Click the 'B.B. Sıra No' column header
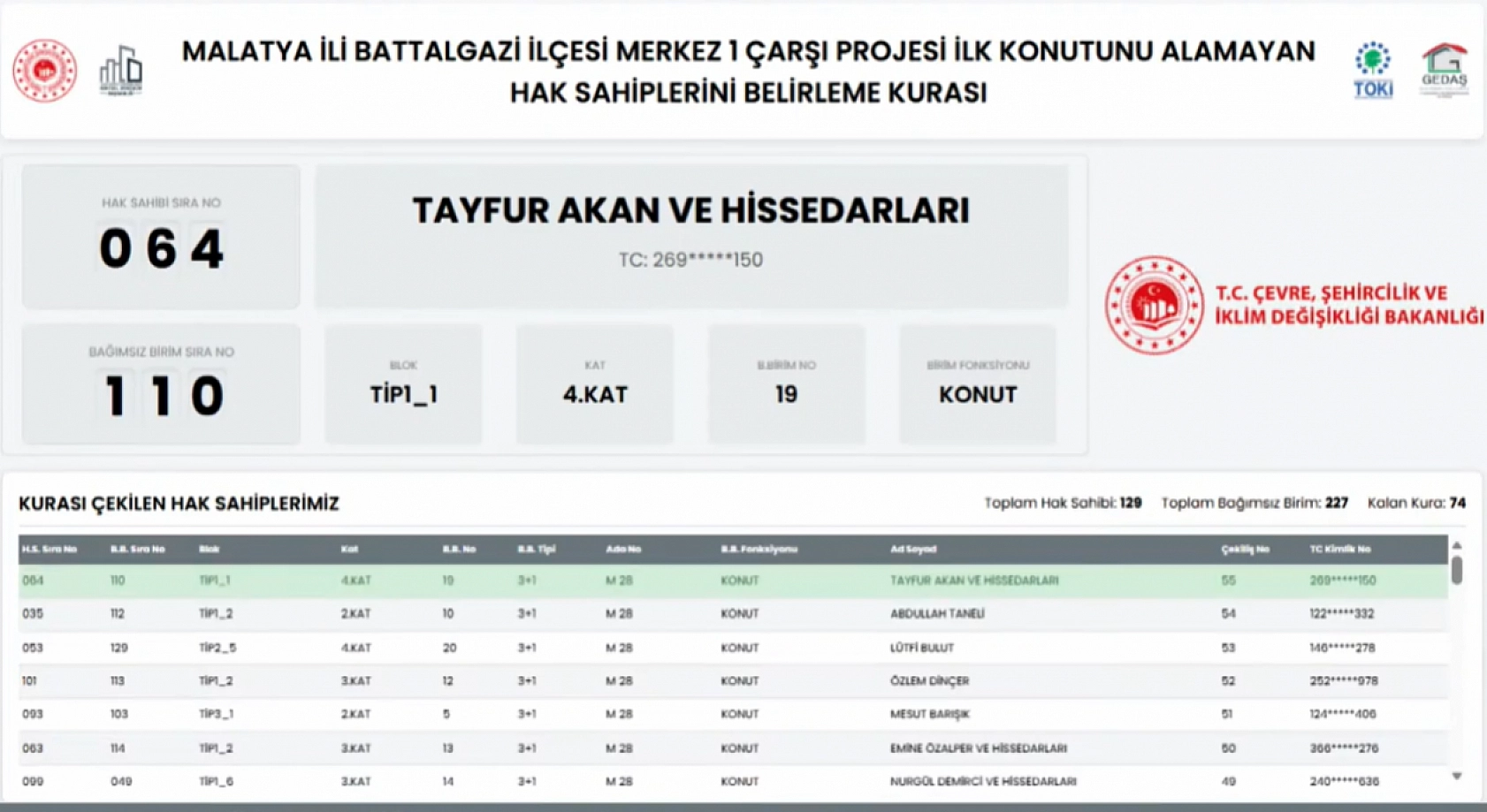The height and width of the screenshot is (812, 1487). (137, 549)
